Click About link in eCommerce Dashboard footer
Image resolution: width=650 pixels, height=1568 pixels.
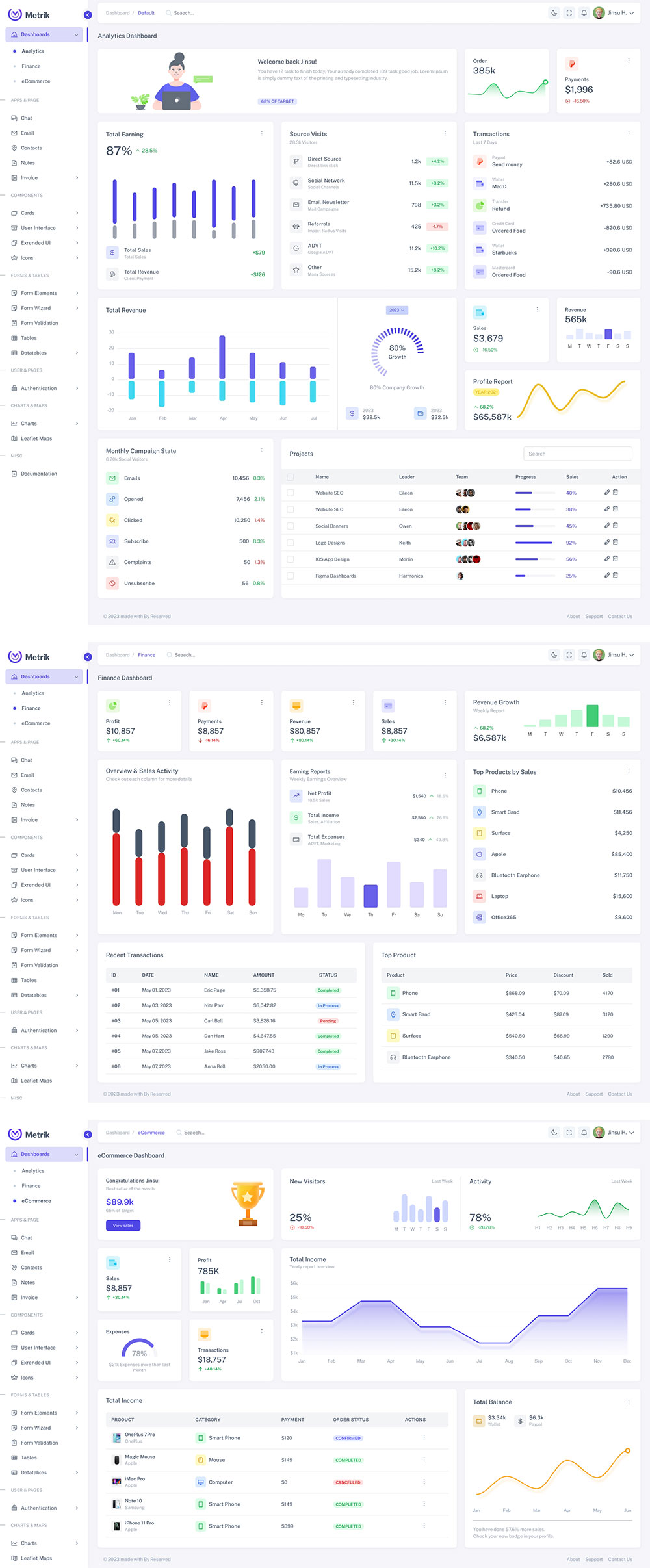click(x=573, y=1559)
